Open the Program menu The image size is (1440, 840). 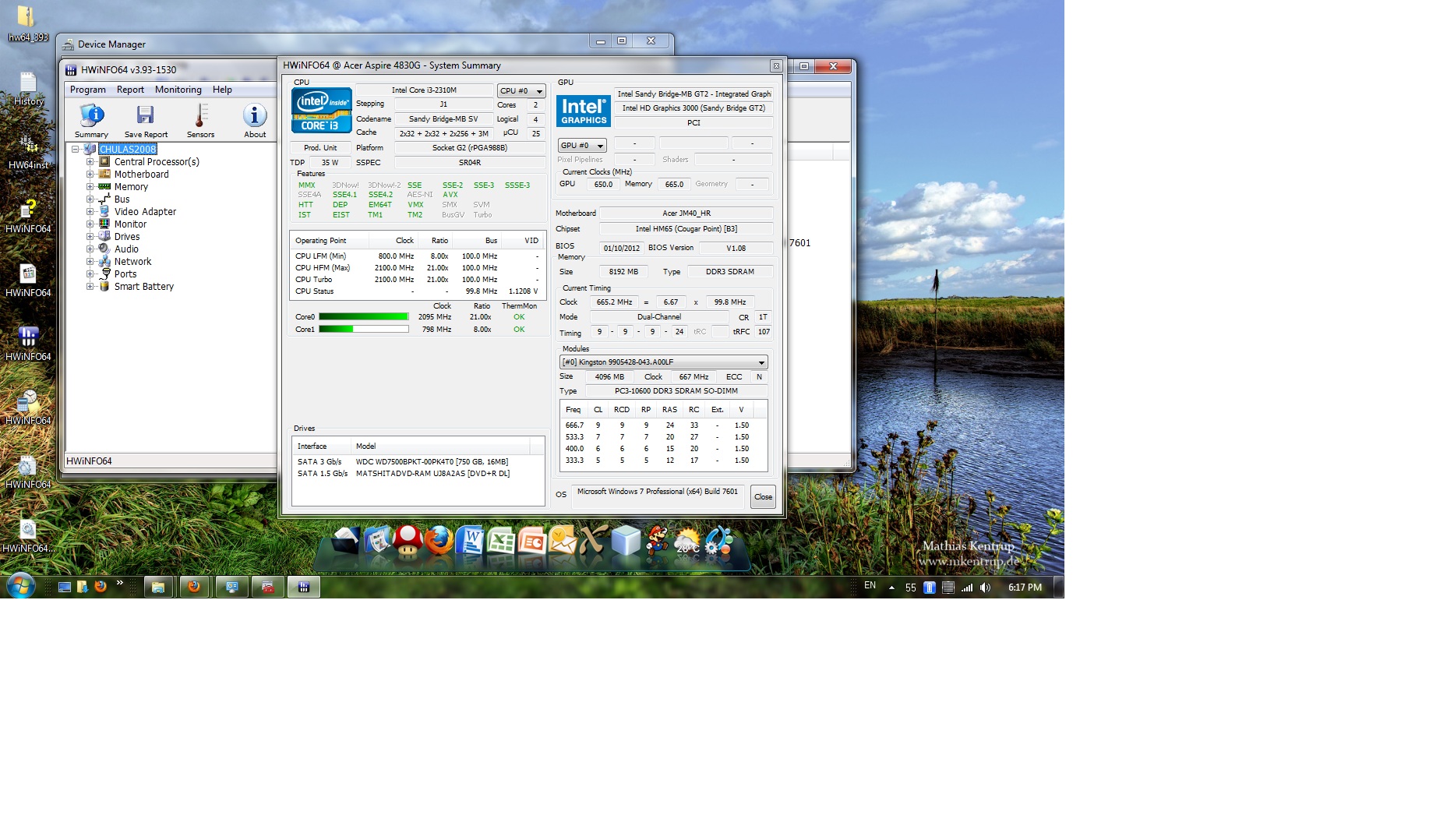point(87,90)
